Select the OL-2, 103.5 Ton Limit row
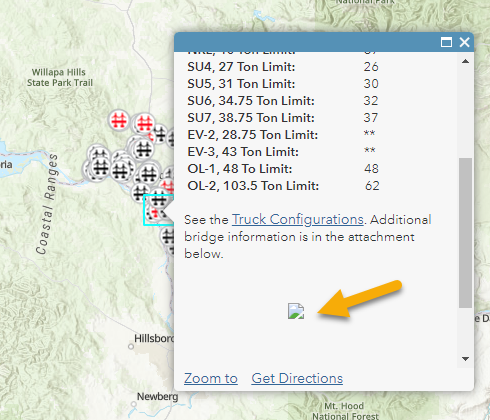The image size is (490, 420). pos(283,186)
